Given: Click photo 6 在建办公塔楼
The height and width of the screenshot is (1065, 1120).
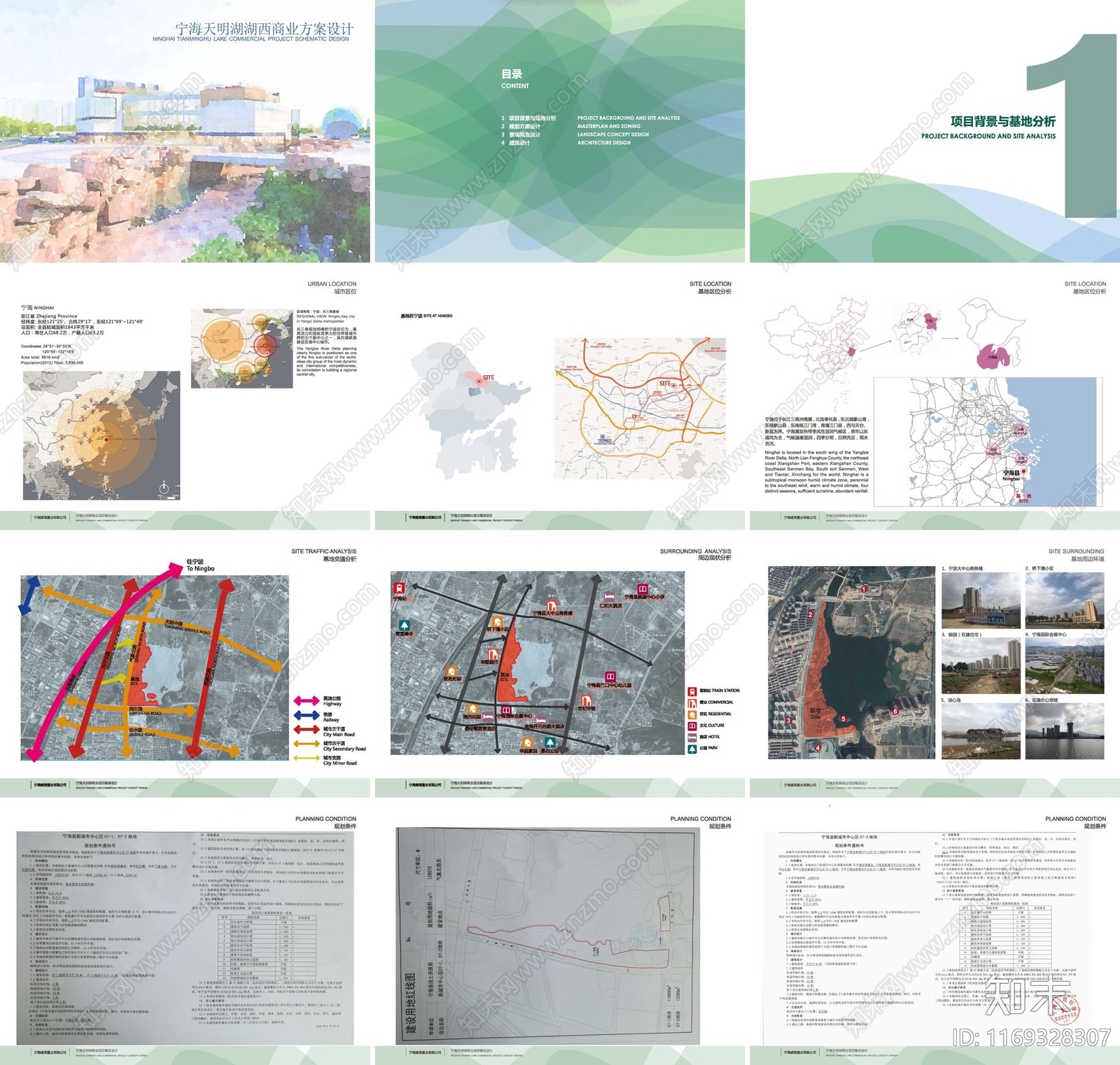Looking at the screenshot, I should [1065, 731].
